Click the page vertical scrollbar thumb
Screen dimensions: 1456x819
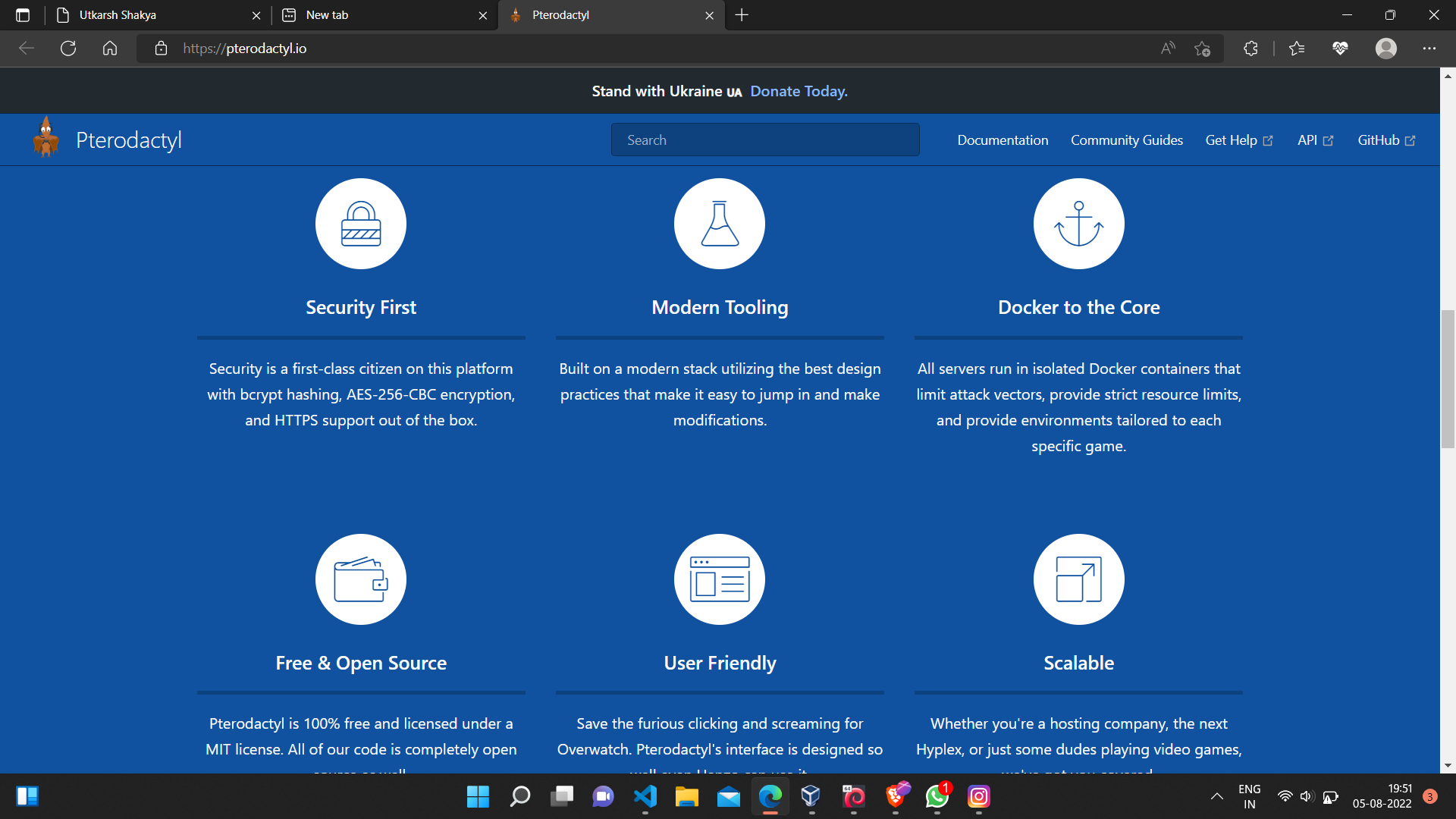point(1448,378)
